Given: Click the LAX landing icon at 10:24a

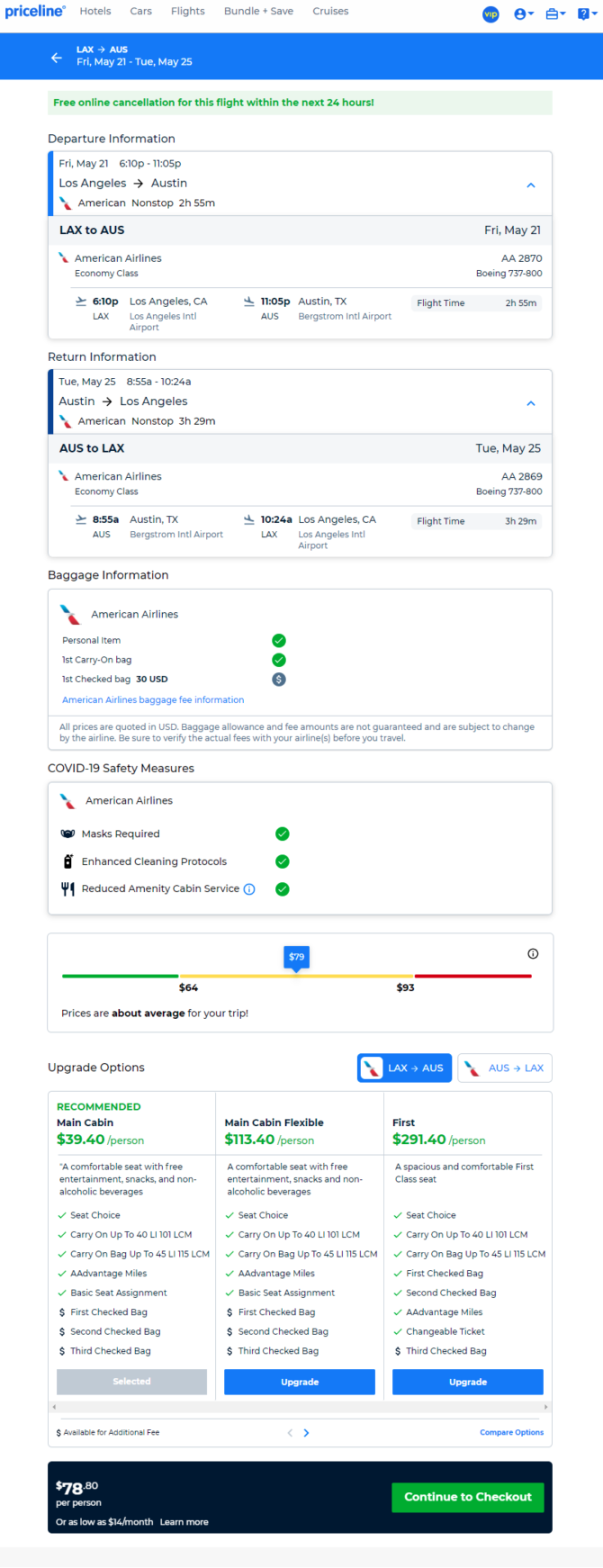Looking at the screenshot, I should 249,519.
